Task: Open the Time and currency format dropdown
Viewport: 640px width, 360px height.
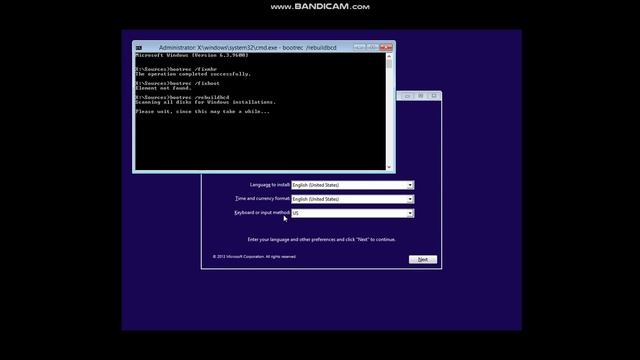Action: pyautogui.click(x=353, y=199)
